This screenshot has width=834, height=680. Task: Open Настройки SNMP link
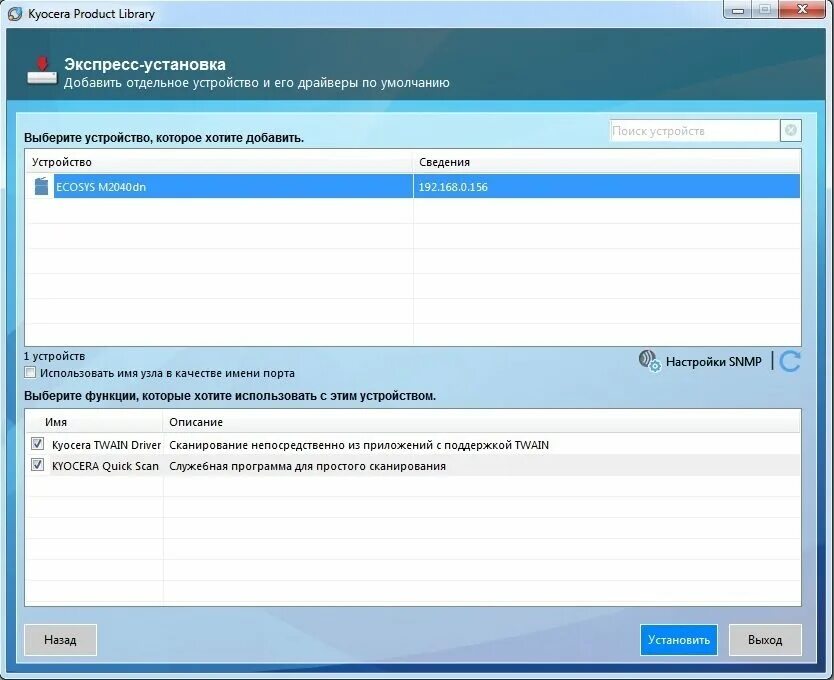[713, 362]
